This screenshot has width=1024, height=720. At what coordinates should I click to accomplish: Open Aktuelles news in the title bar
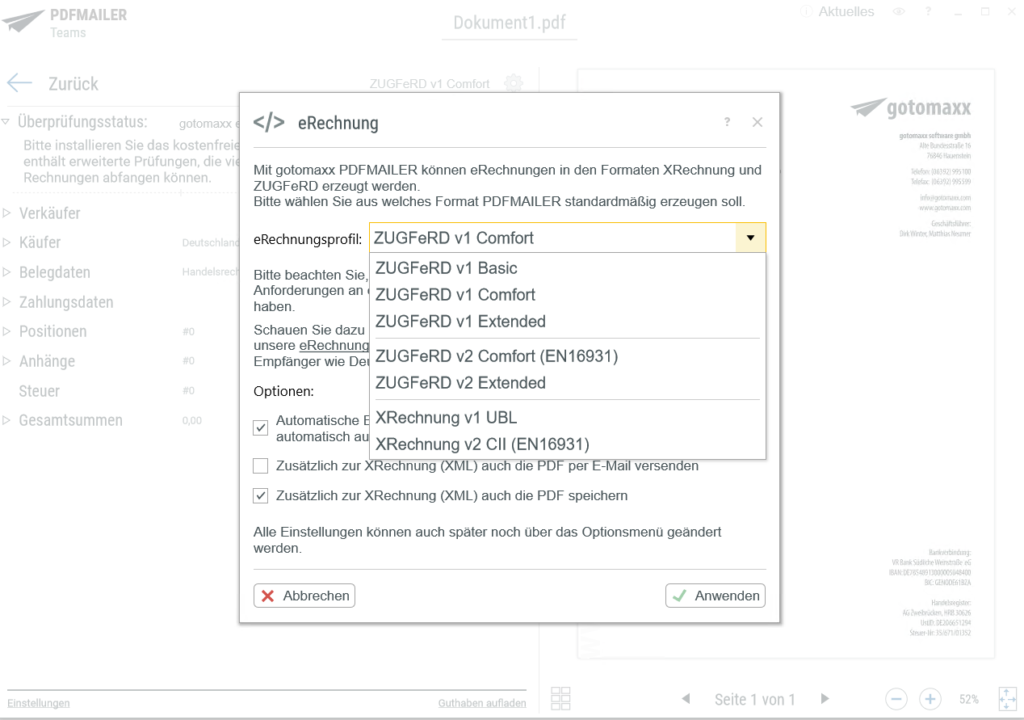[x=846, y=12]
